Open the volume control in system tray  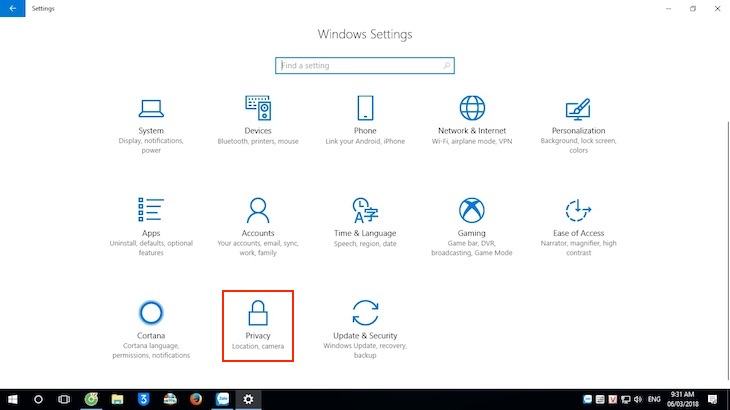pyautogui.click(x=638, y=399)
